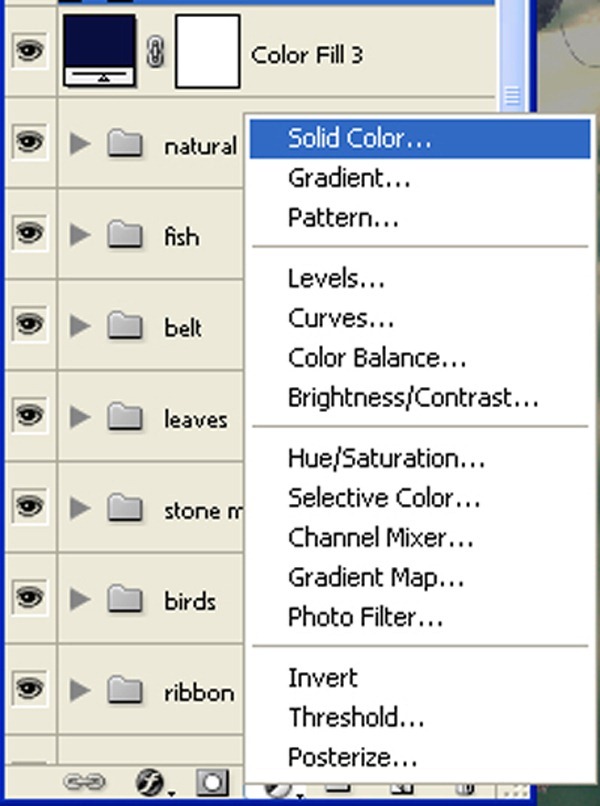Click the birds group folder icon
This screenshot has width=600, height=806.
point(125,600)
